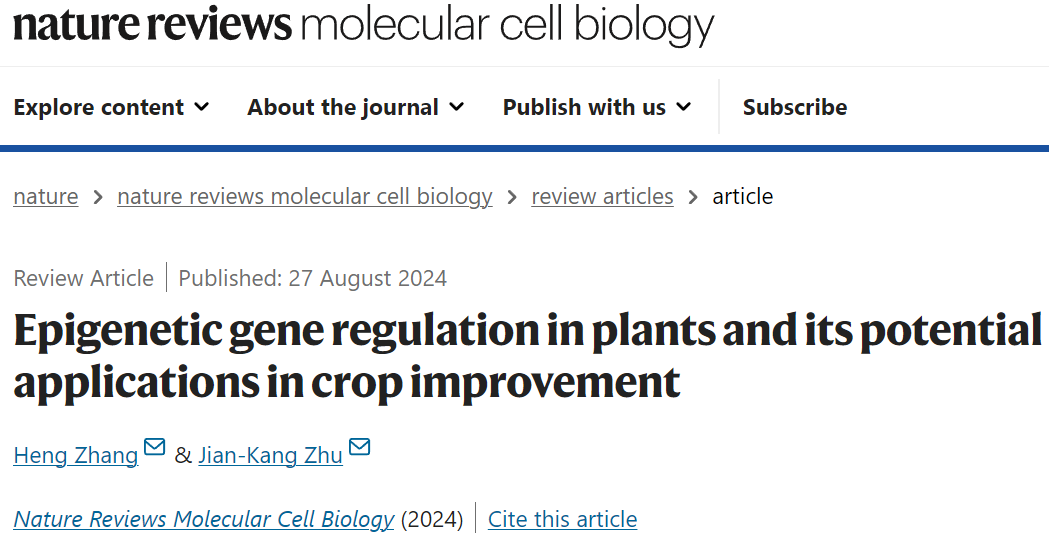Click the chevron after the nature breadcrumb
The width and height of the screenshot is (1049, 537).
click(98, 197)
